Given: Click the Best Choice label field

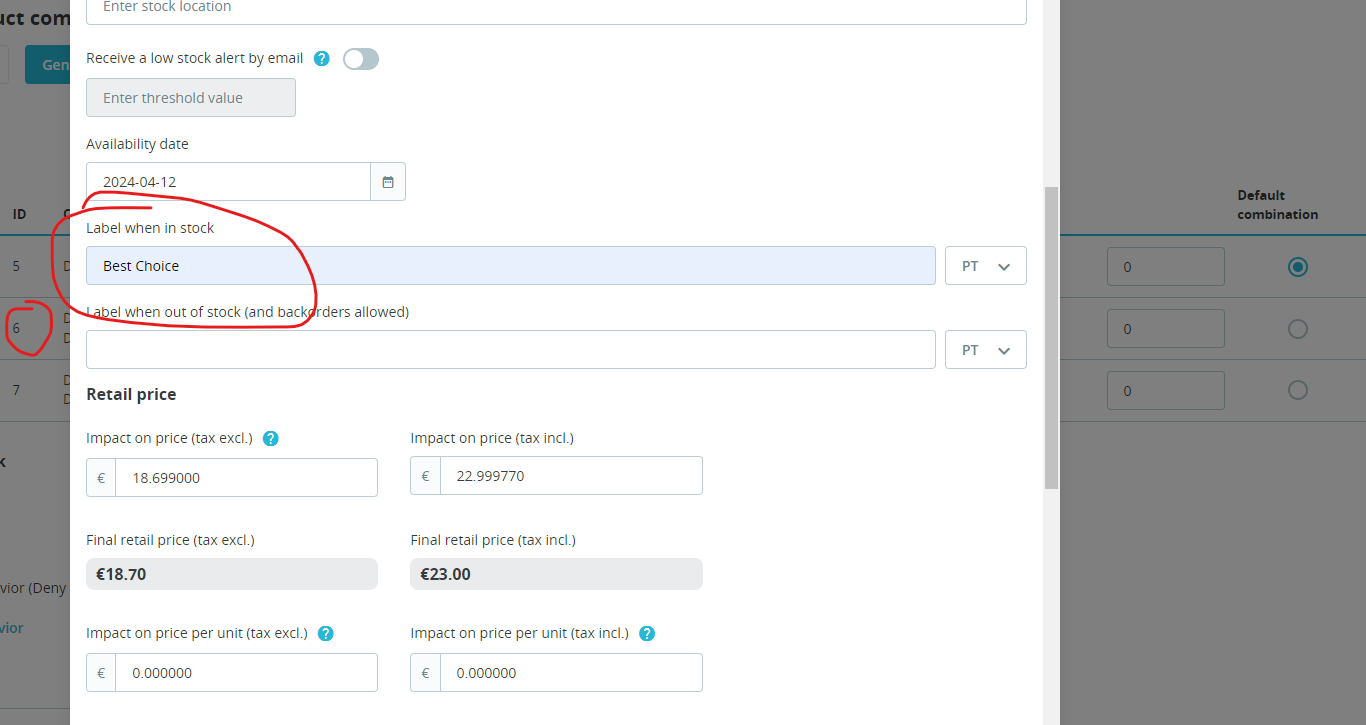Looking at the screenshot, I should 510,266.
